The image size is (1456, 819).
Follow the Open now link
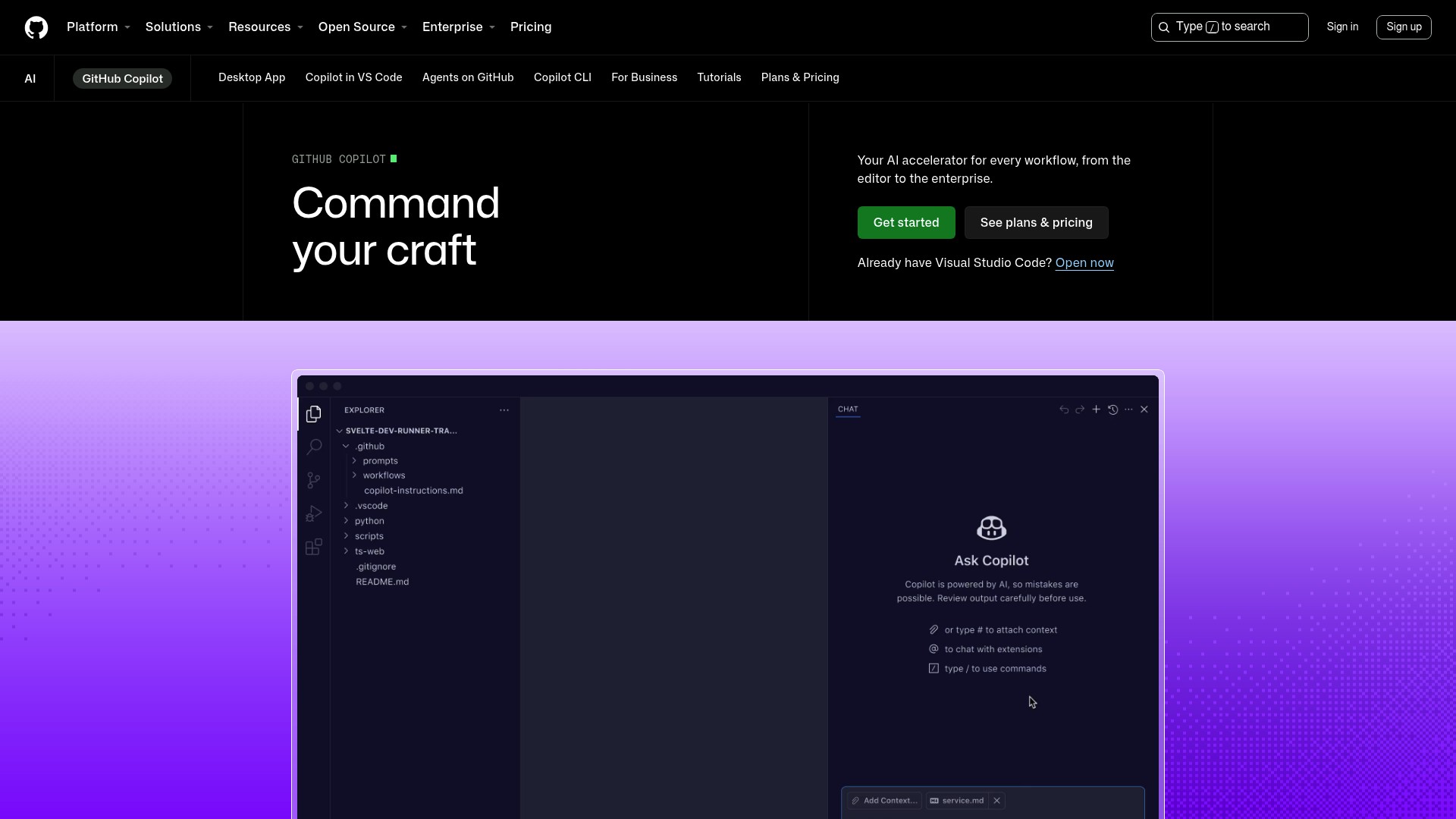(1084, 263)
